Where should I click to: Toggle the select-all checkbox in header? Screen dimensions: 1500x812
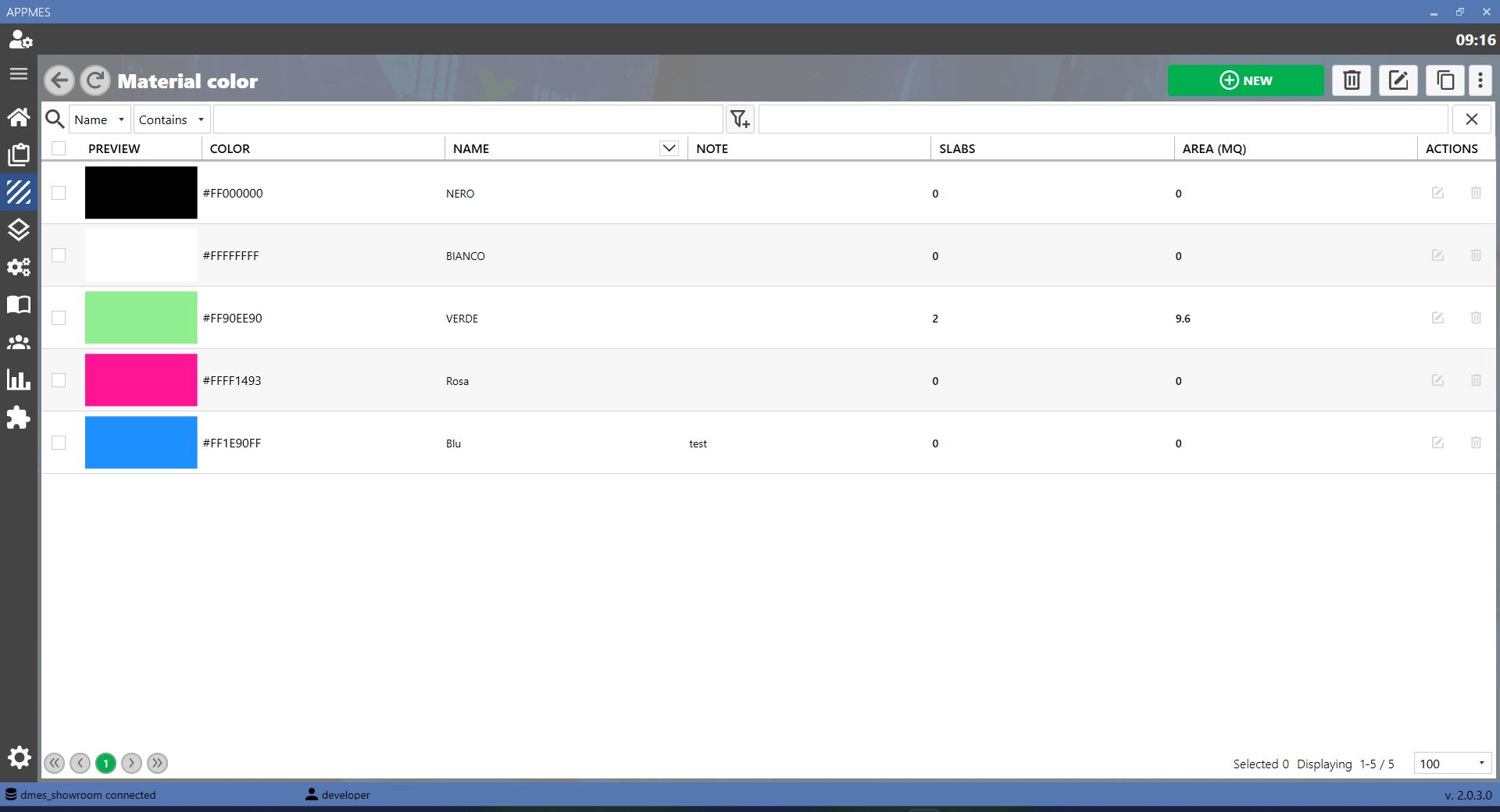pyautogui.click(x=59, y=148)
